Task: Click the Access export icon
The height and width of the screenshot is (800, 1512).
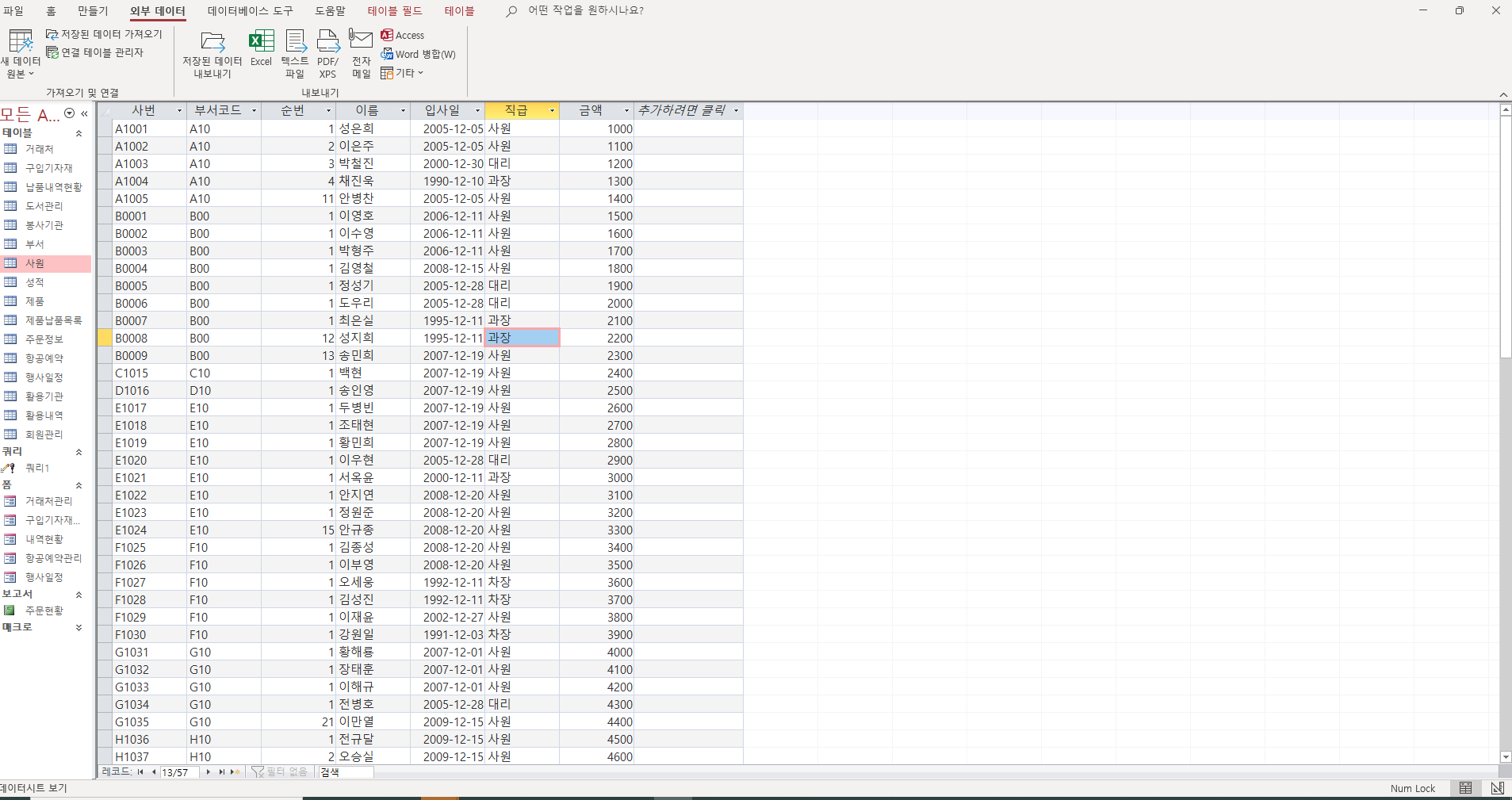Action: (403, 35)
